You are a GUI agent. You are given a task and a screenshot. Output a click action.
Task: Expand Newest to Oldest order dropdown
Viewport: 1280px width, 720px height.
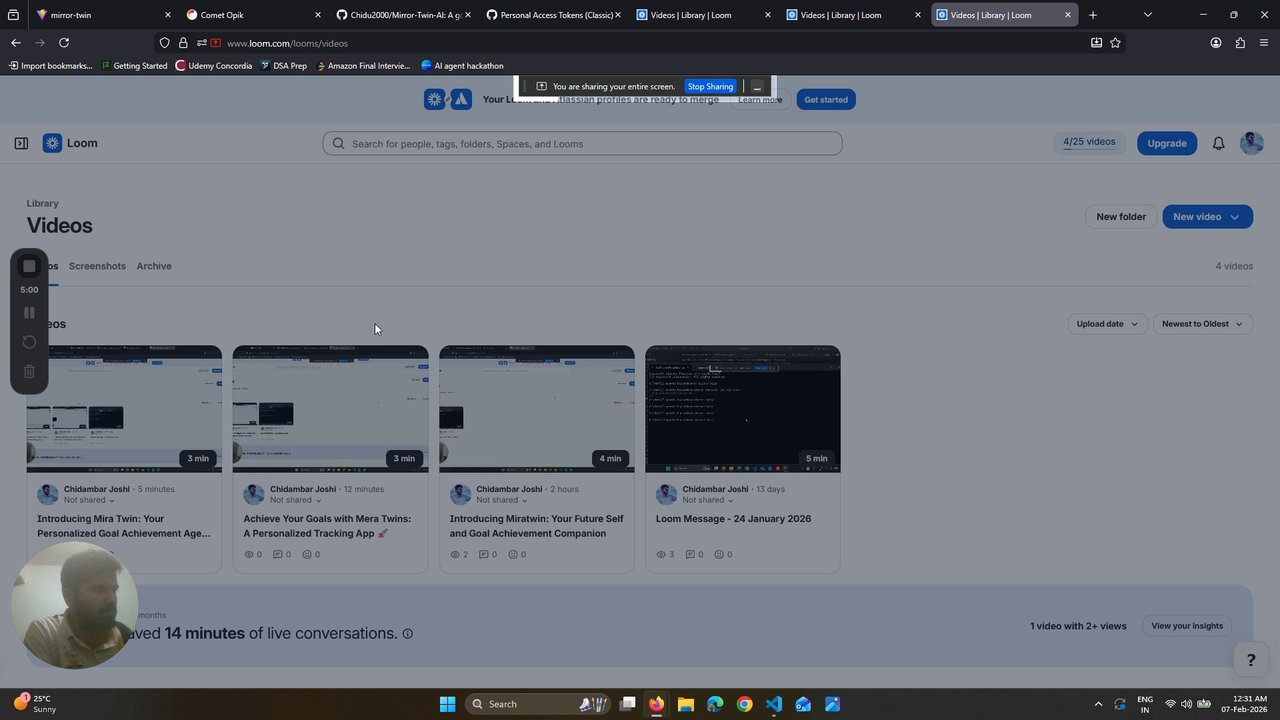pos(1203,324)
